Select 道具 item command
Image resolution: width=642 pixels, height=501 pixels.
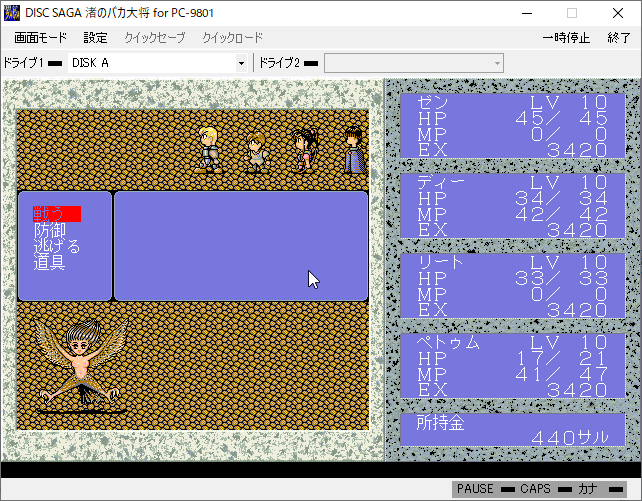49,262
